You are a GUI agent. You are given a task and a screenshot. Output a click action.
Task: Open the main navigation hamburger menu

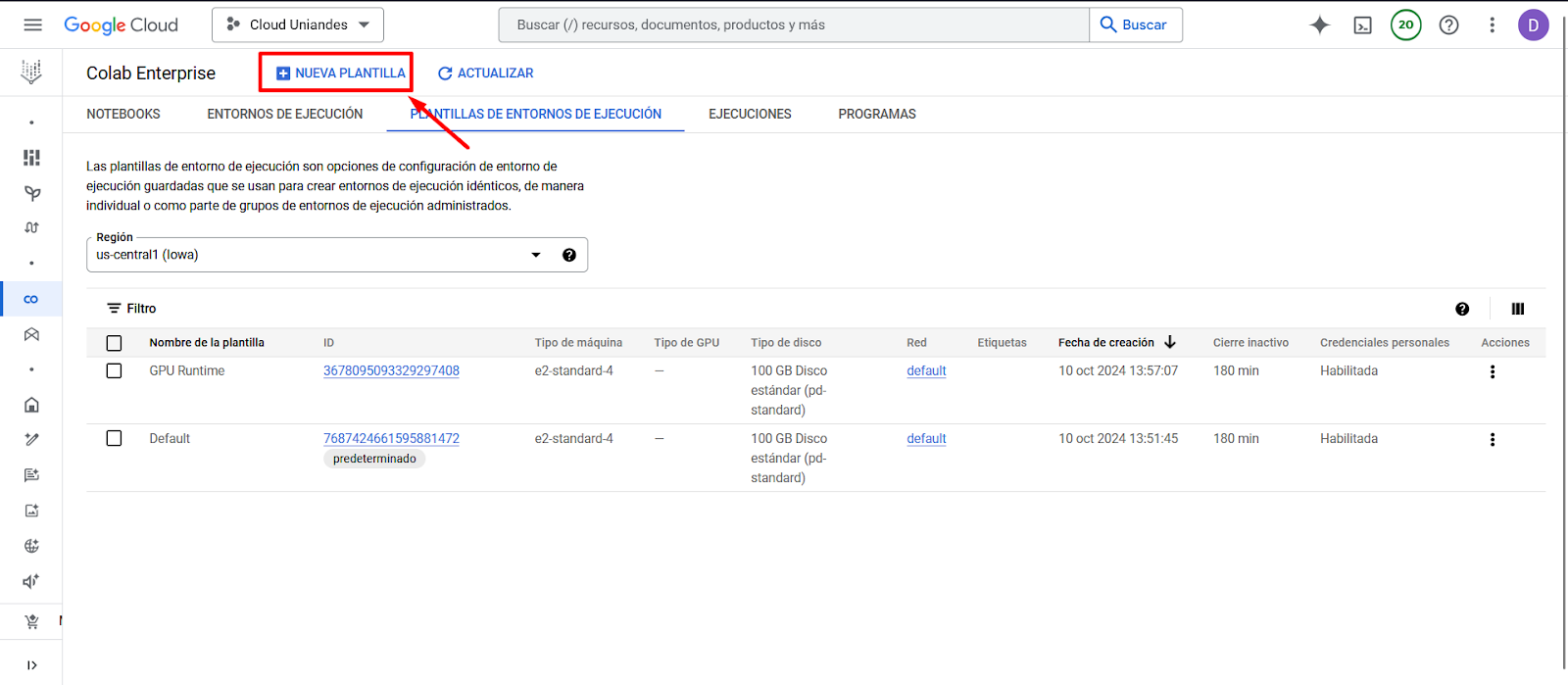click(32, 24)
